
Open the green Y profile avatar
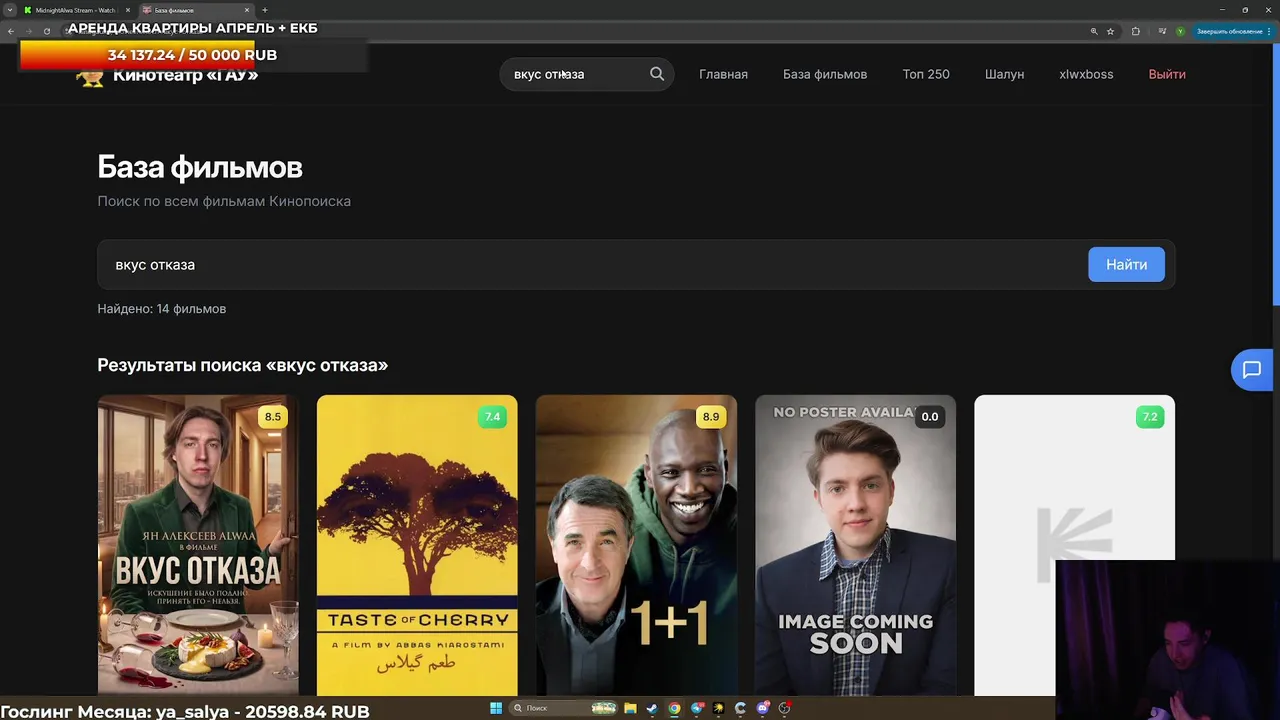point(1180,31)
